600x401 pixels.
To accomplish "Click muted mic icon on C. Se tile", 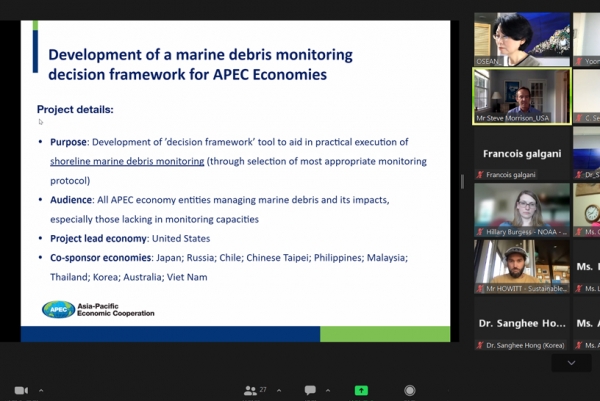I will [x=579, y=118].
